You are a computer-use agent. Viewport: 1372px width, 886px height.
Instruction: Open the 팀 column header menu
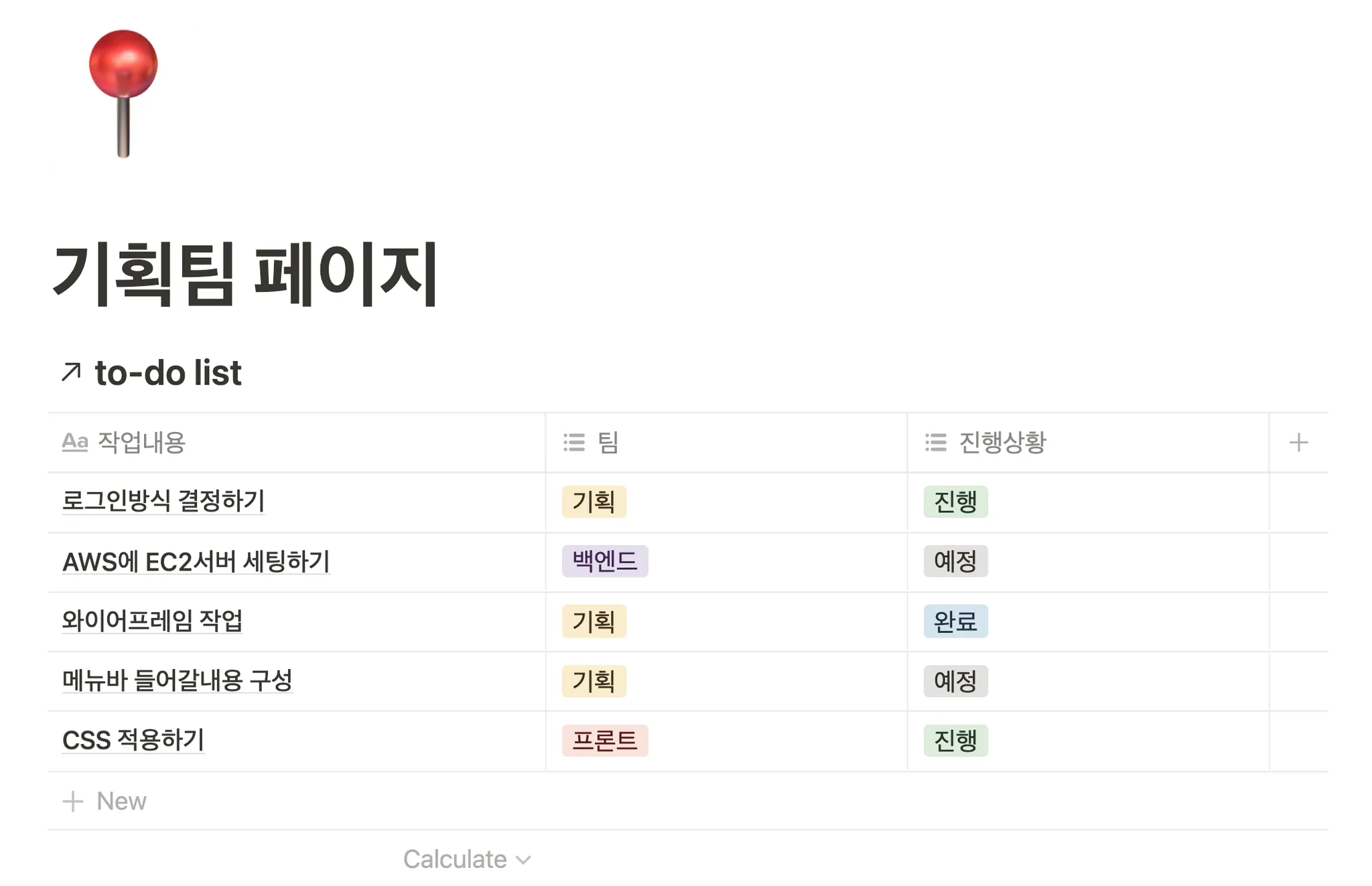[726, 442]
